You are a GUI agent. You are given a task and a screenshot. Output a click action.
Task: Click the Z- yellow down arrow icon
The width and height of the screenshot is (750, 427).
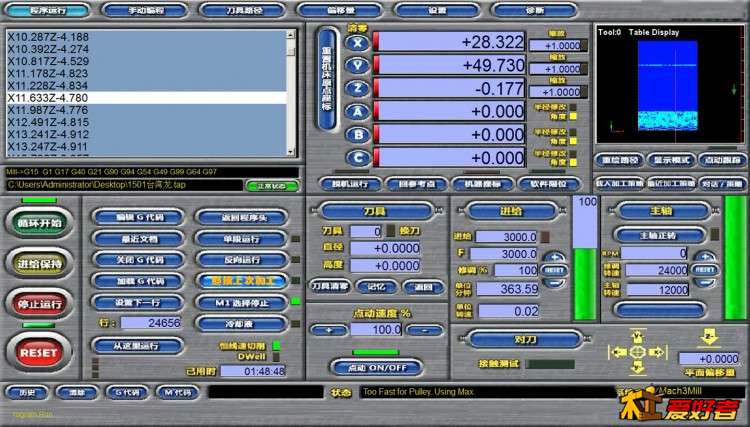(x=708, y=338)
